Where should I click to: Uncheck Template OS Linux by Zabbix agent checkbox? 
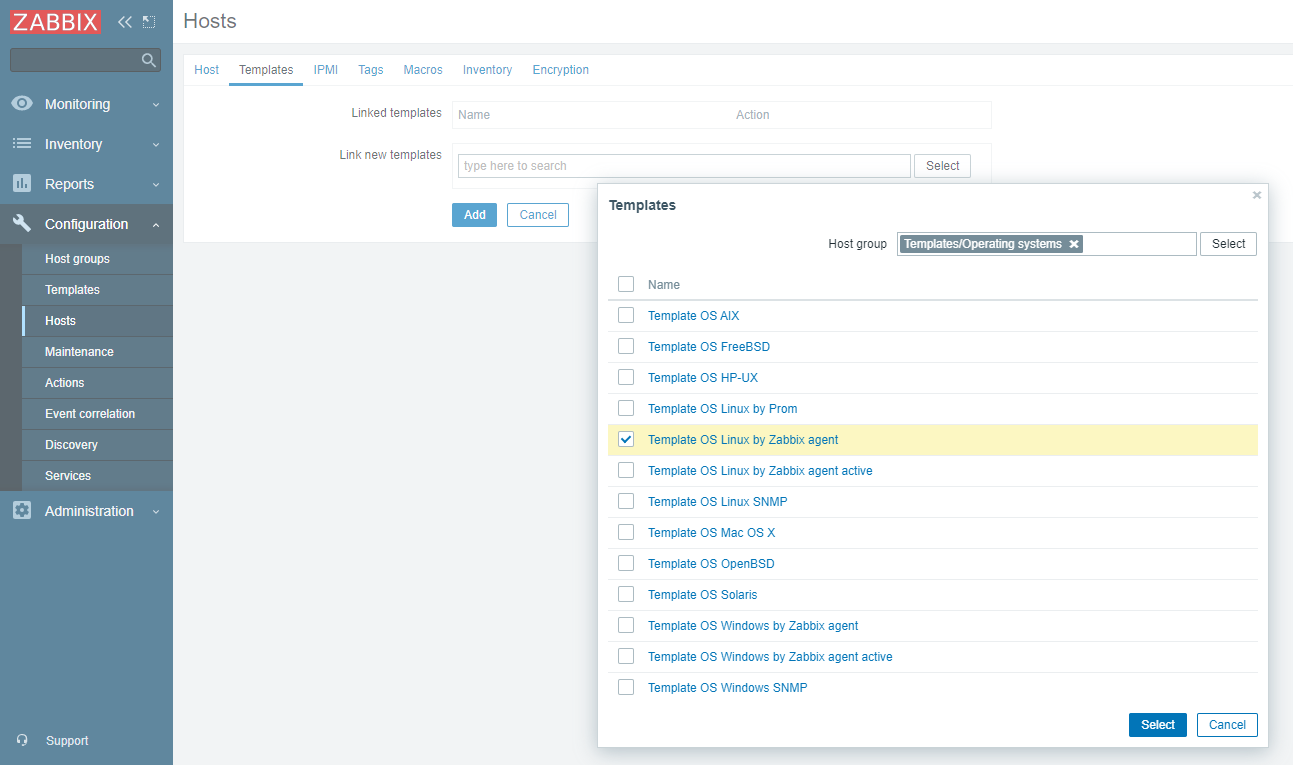(x=626, y=439)
